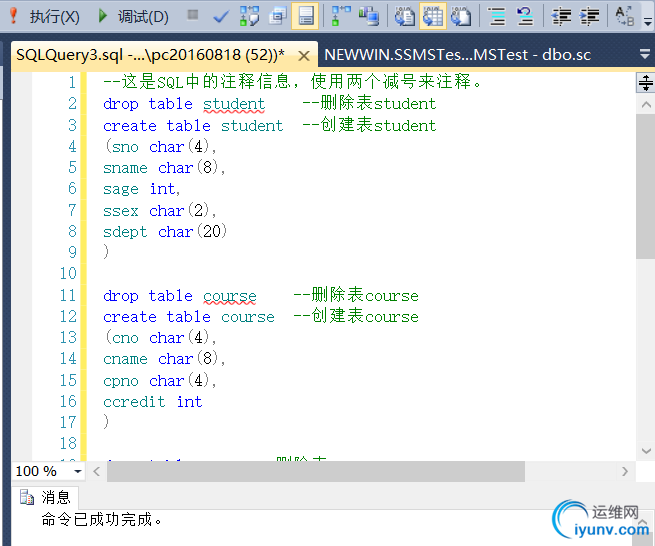Click the horizontal scrollbar left arrow

(96, 472)
